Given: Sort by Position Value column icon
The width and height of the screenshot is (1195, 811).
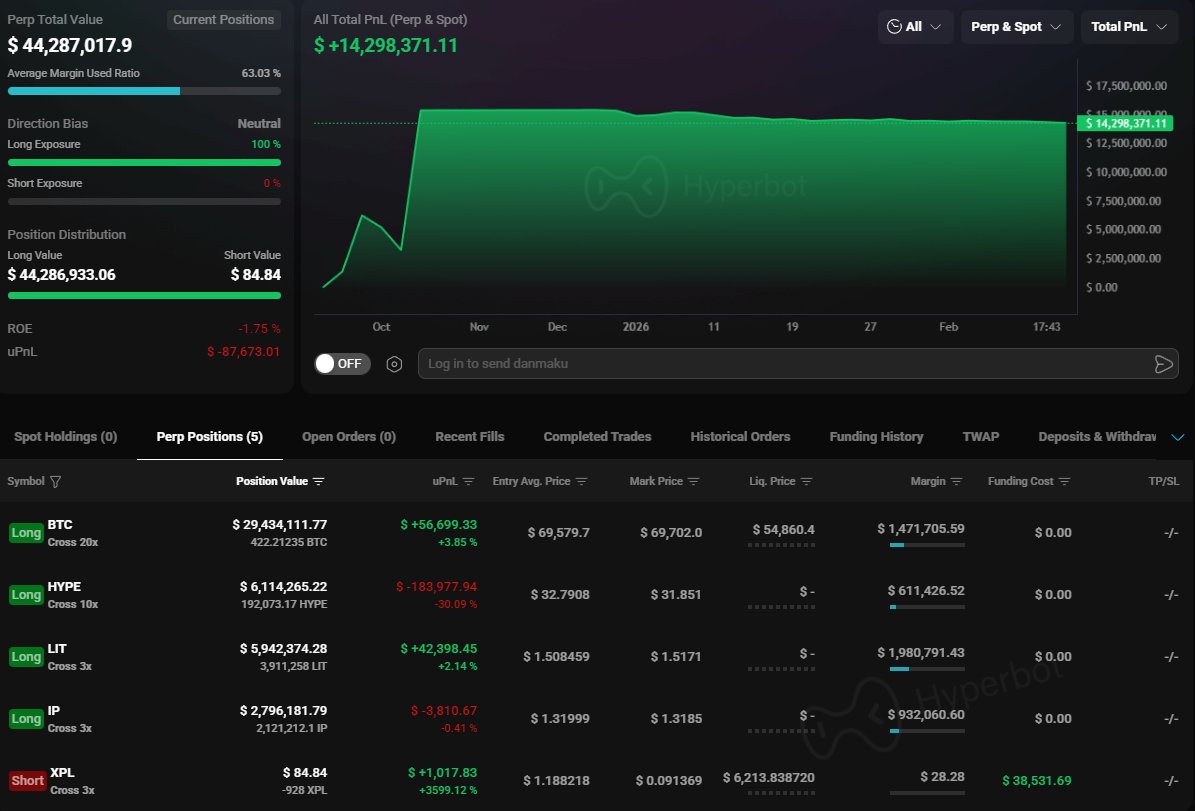Looking at the screenshot, I should tap(319, 482).
